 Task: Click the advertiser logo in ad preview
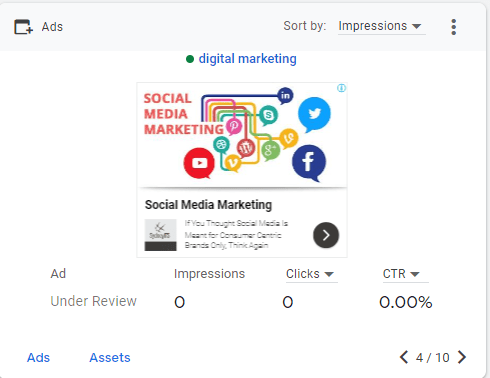(x=160, y=235)
